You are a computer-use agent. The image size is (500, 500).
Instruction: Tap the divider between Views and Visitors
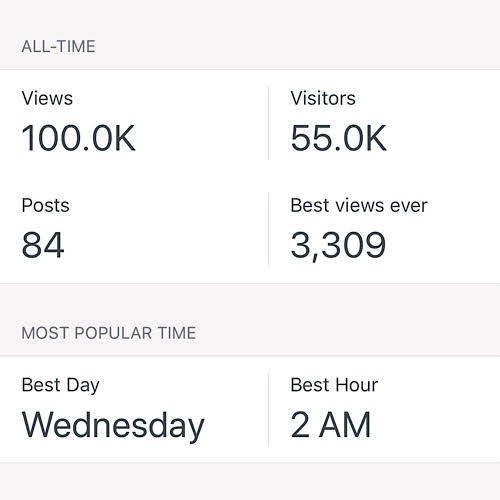click(x=268, y=123)
